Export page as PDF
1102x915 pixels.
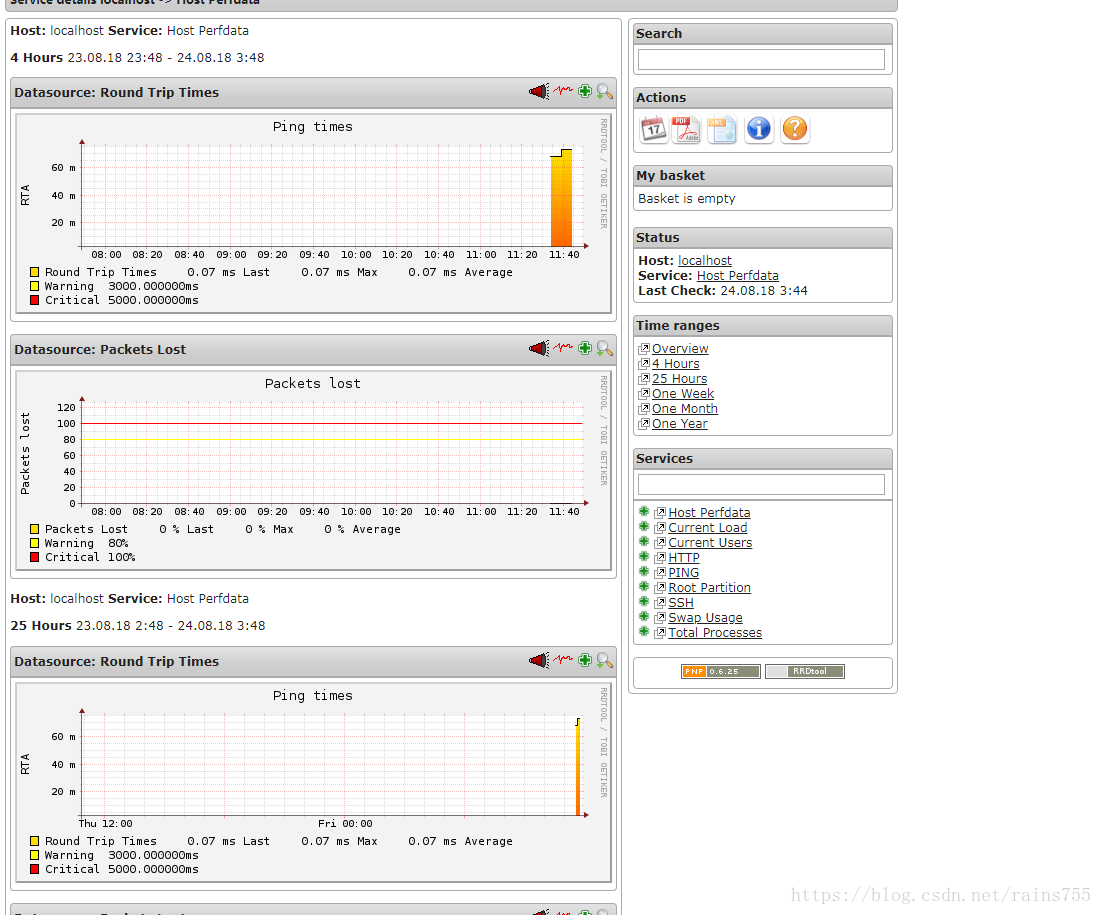(686, 129)
